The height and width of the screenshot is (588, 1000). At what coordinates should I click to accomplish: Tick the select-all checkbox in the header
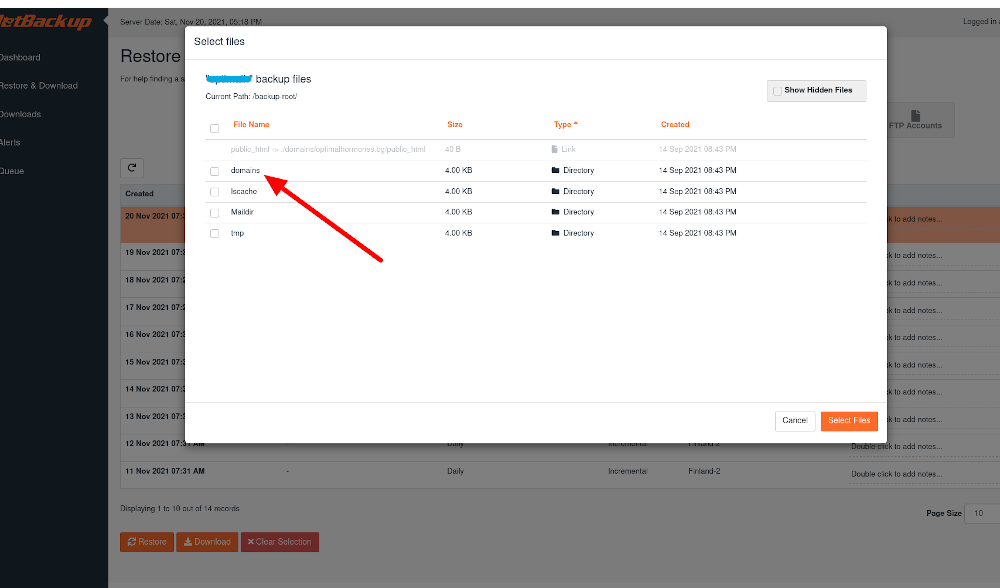(x=214, y=128)
